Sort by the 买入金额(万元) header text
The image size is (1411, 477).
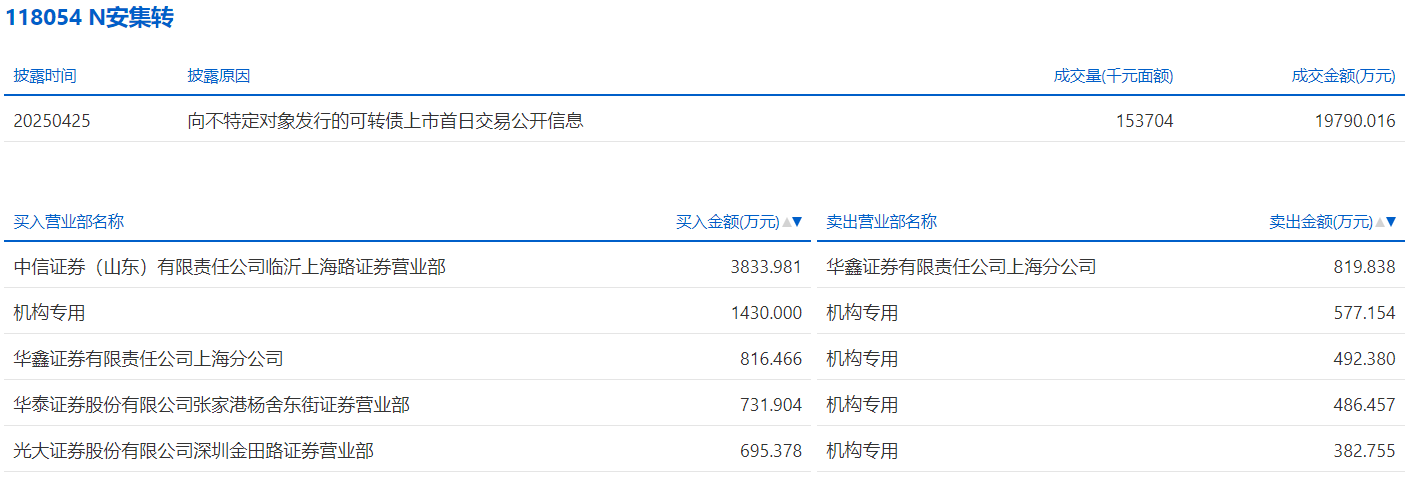(x=727, y=222)
